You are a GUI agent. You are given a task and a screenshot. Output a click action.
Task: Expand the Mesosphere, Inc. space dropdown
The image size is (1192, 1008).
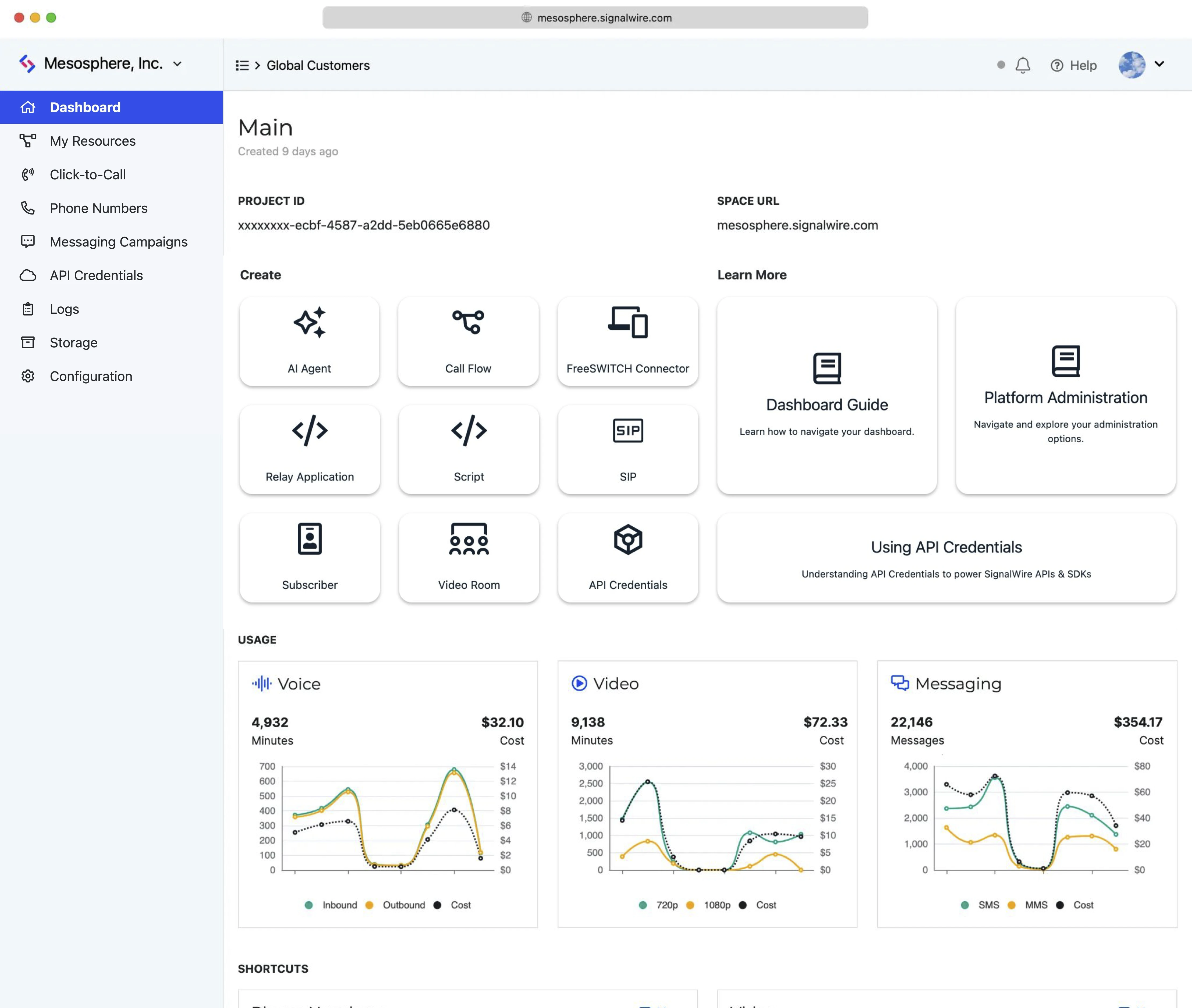(177, 64)
